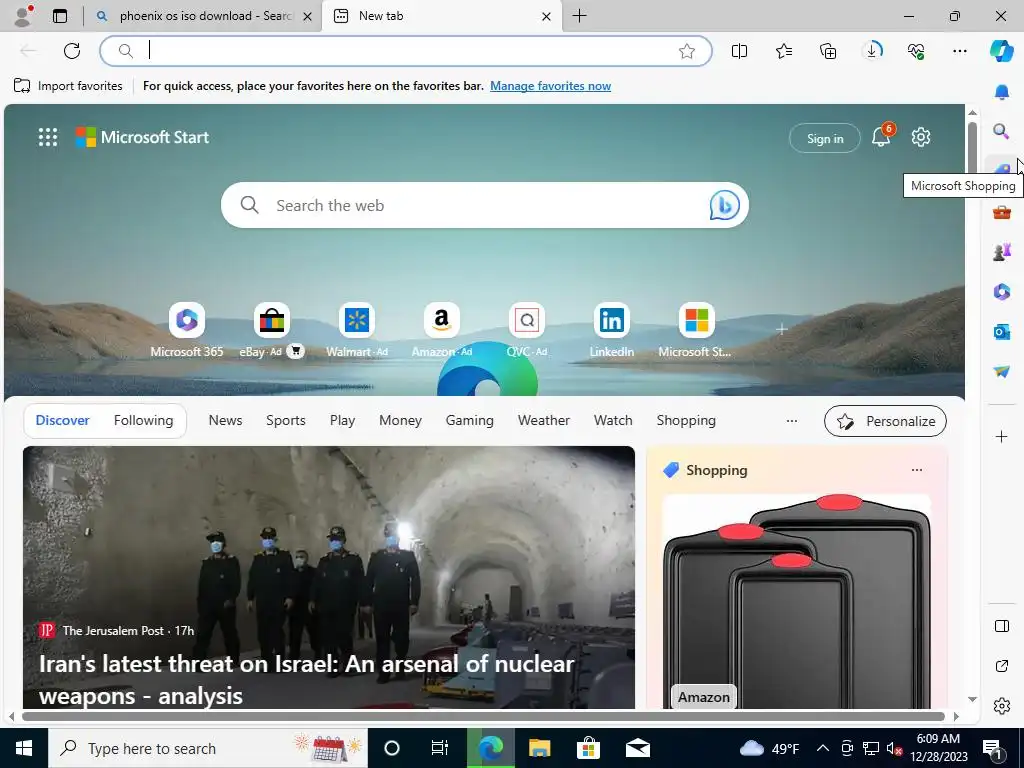
Task: Open Collections icon in toolbar
Action: (828, 51)
